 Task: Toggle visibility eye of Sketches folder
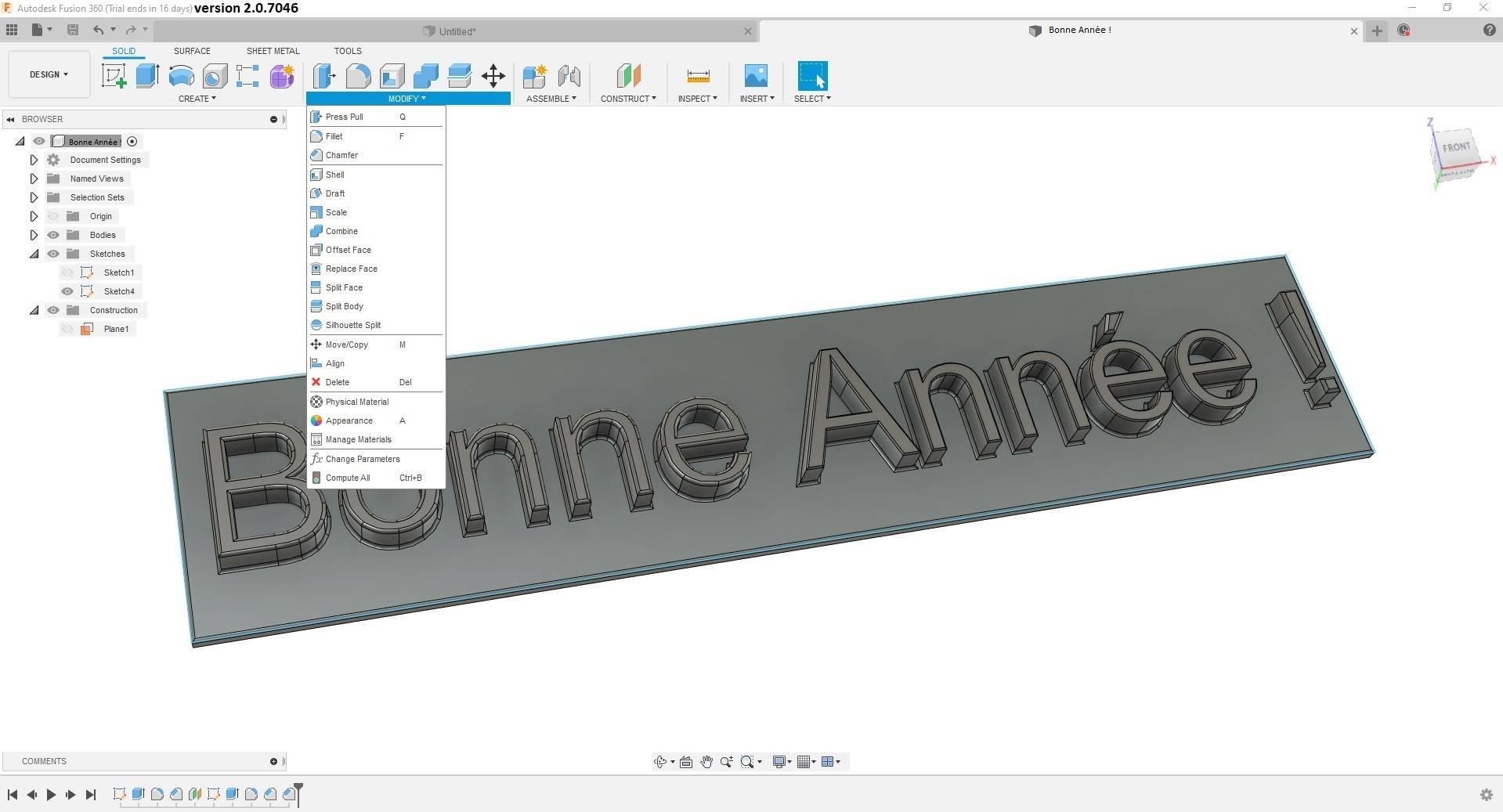click(53, 254)
